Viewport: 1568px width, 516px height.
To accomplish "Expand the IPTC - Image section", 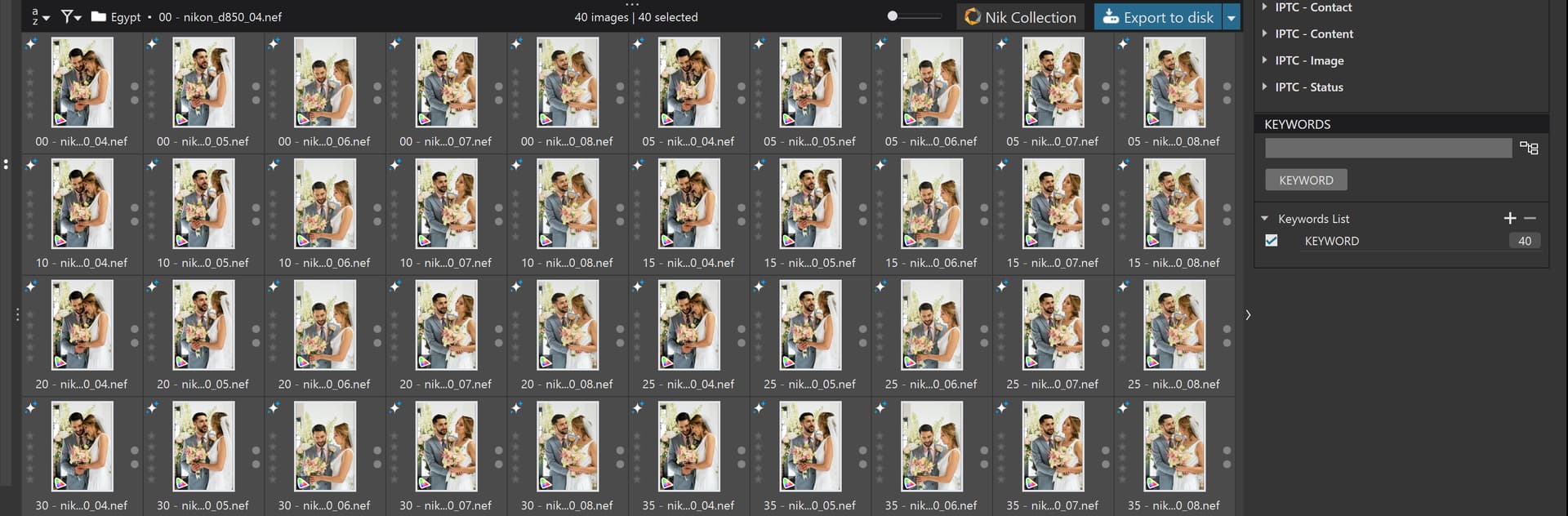I will (1265, 60).
